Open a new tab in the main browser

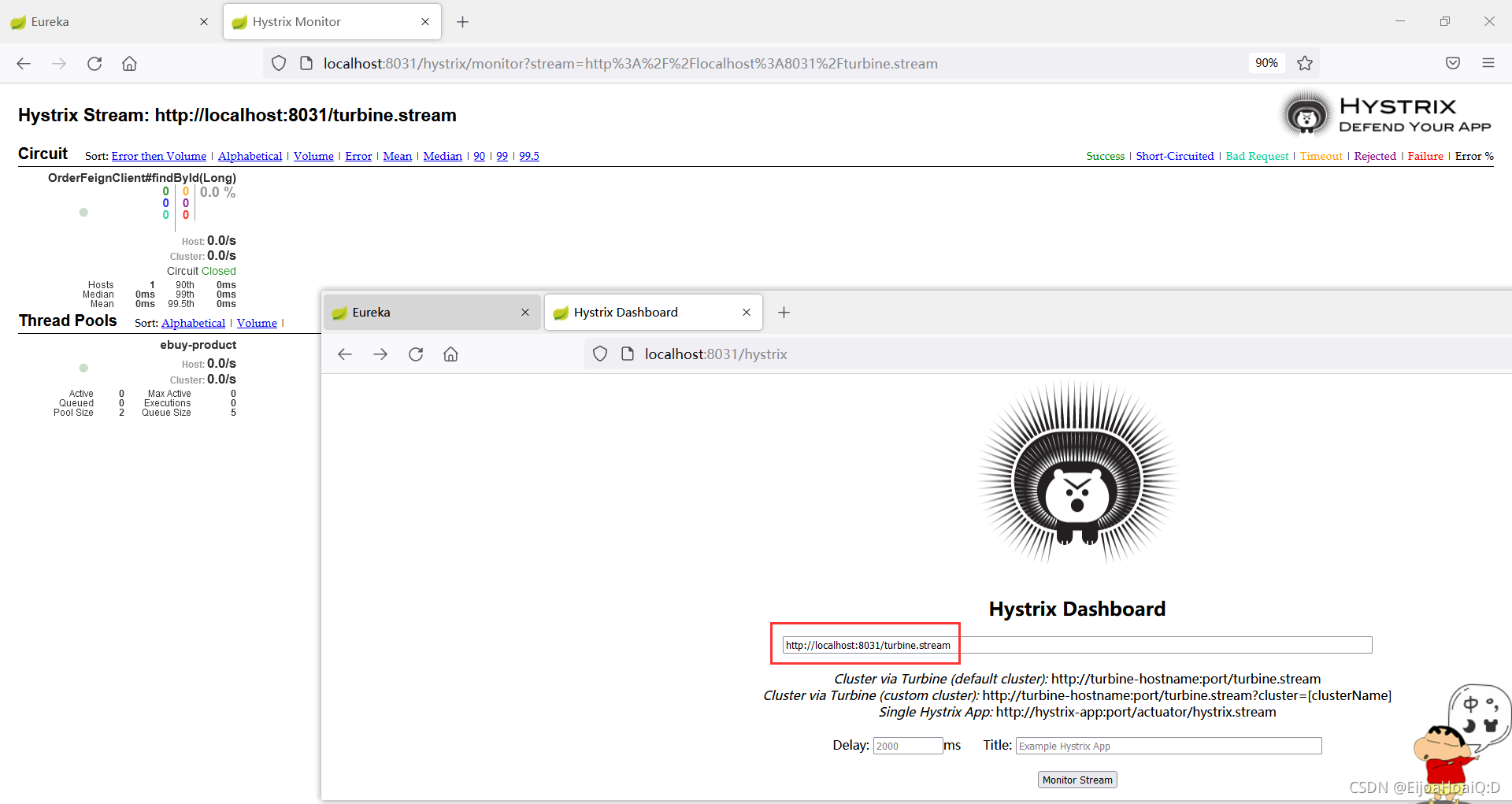click(463, 22)
